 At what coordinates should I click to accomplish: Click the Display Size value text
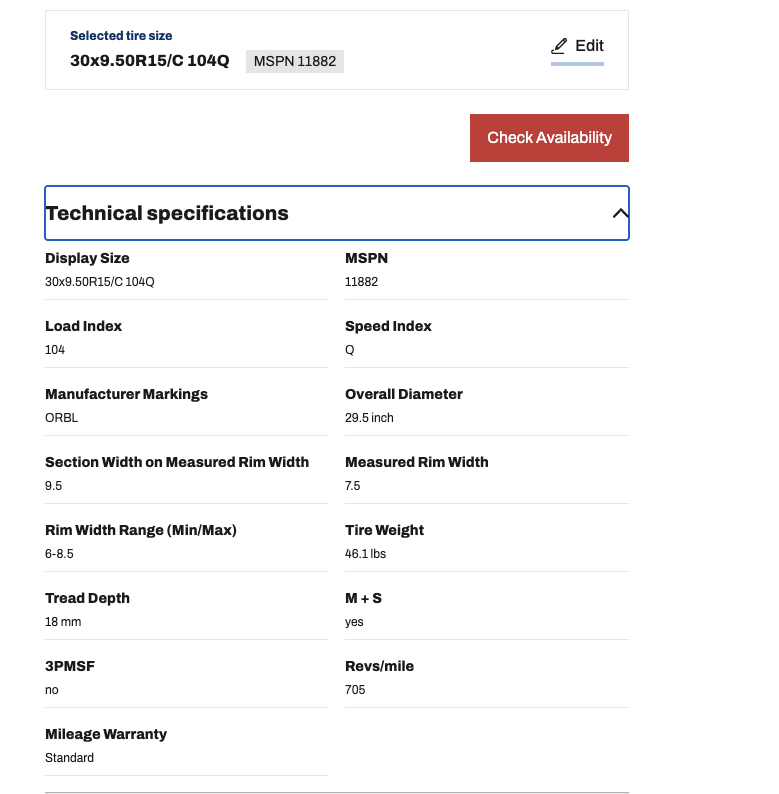[100, 282]
